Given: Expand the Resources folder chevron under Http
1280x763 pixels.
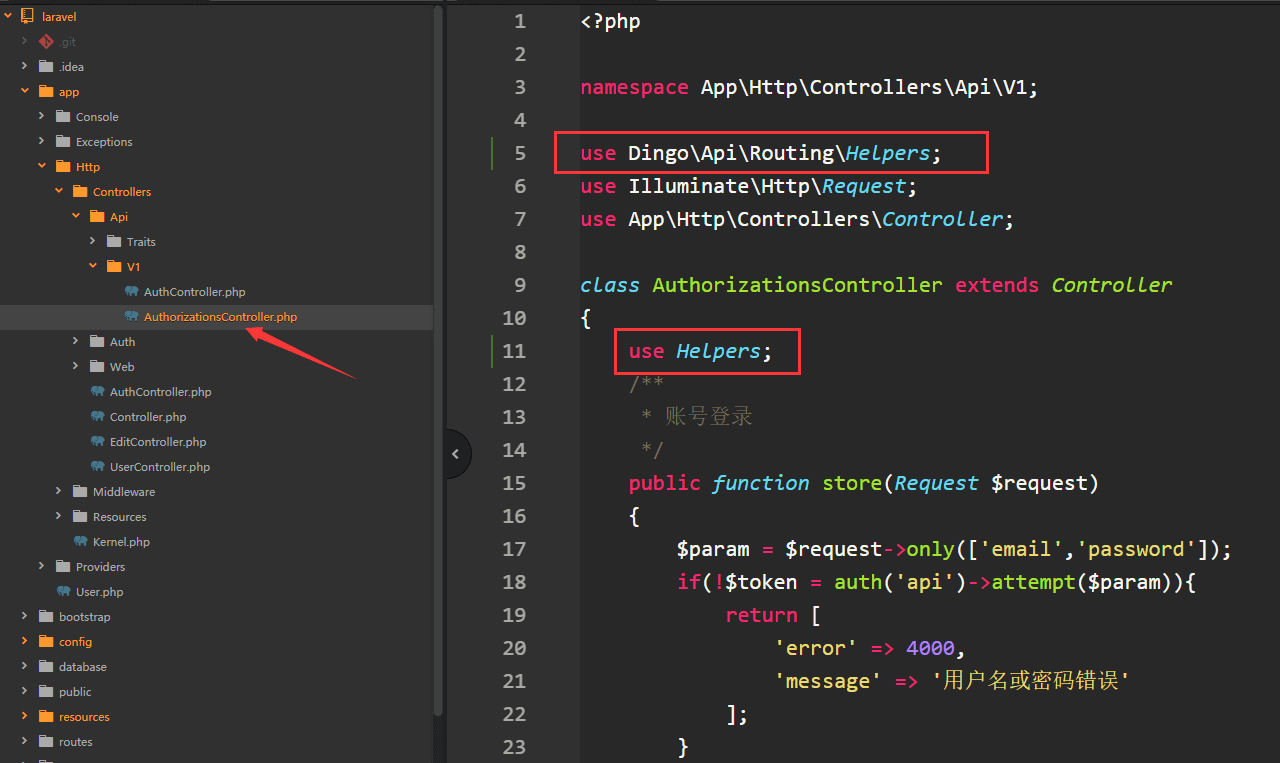Looking at the screenshot, I should pos(58,517).
